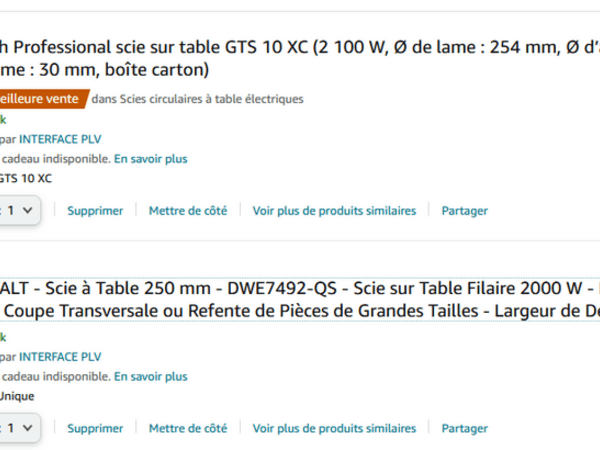Open 'dans Scies circulaires à table électriques' category link
The height and width of the screenshot is (450, 600).
point(197,99)
